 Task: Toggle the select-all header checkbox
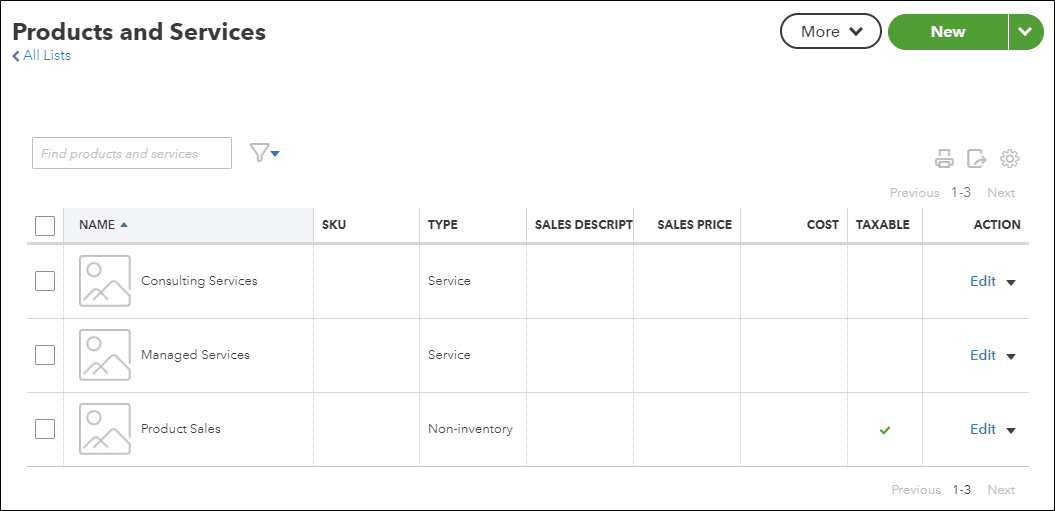point(45,226)
